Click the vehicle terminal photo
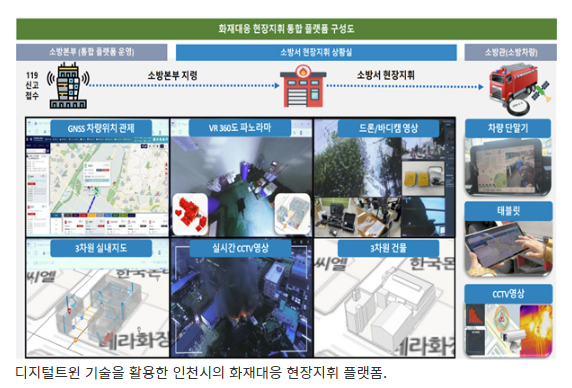The width and height of the screenshot is (572, 388). 508,167
